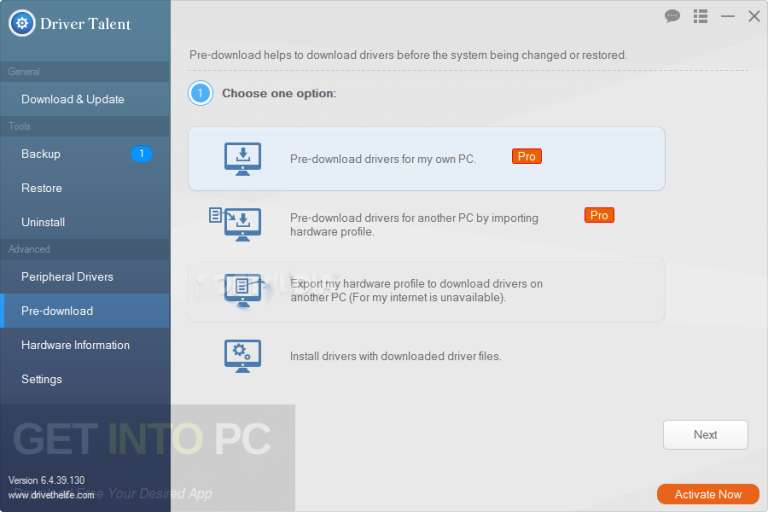Click the Next button
Viewport: 768px width, 512px height.
pos(705,435)
